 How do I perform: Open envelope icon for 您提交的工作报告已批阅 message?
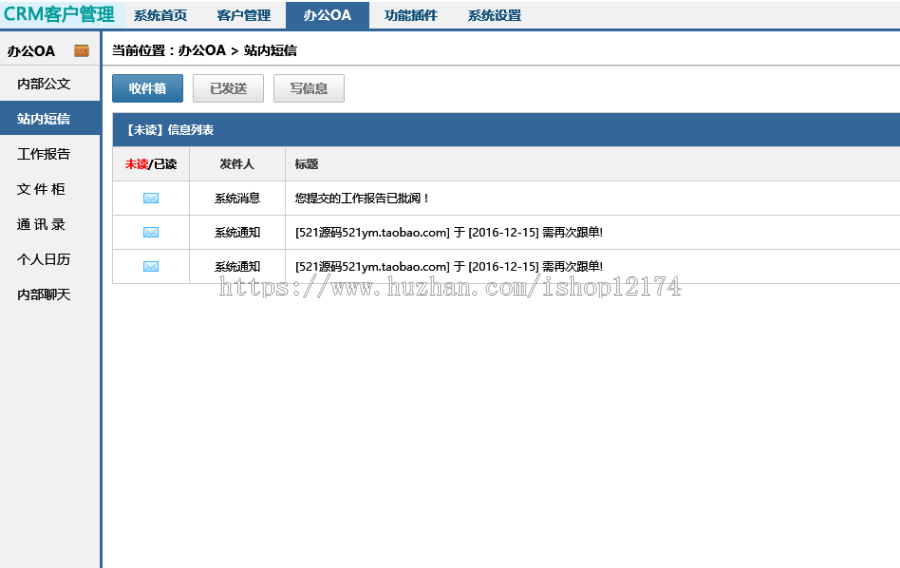[150, 199]
